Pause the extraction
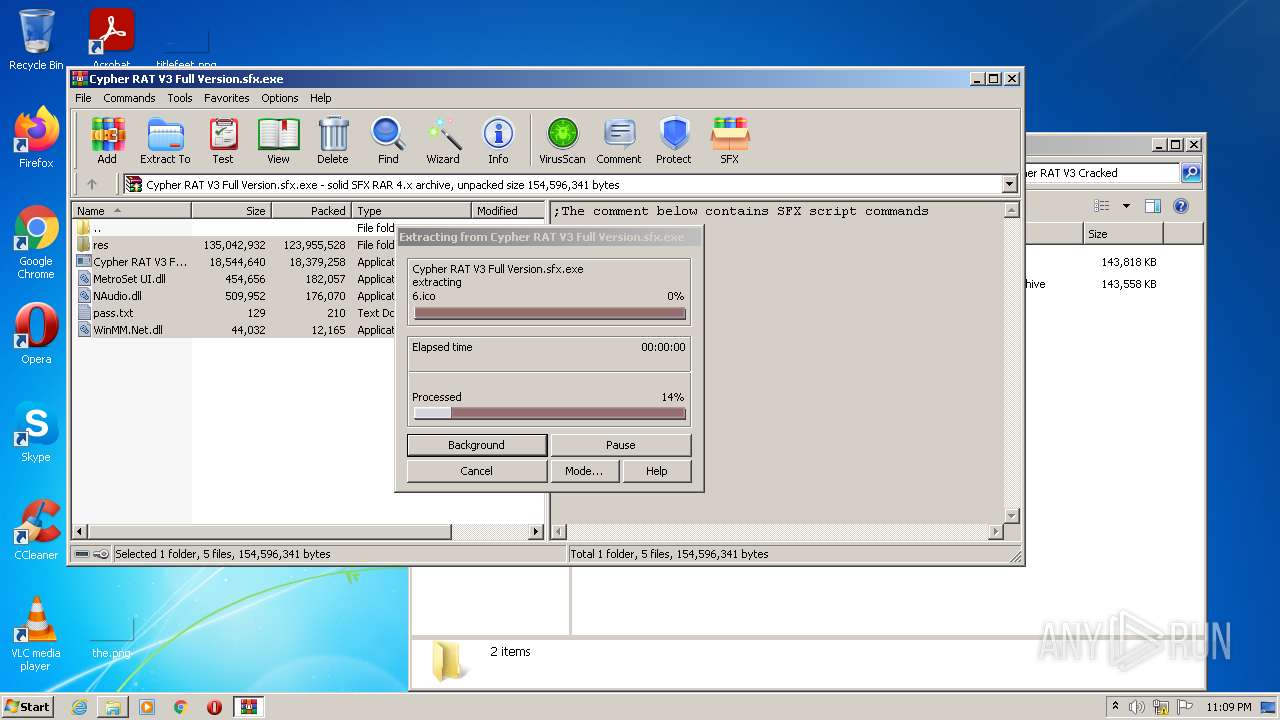 coord(621,445)
